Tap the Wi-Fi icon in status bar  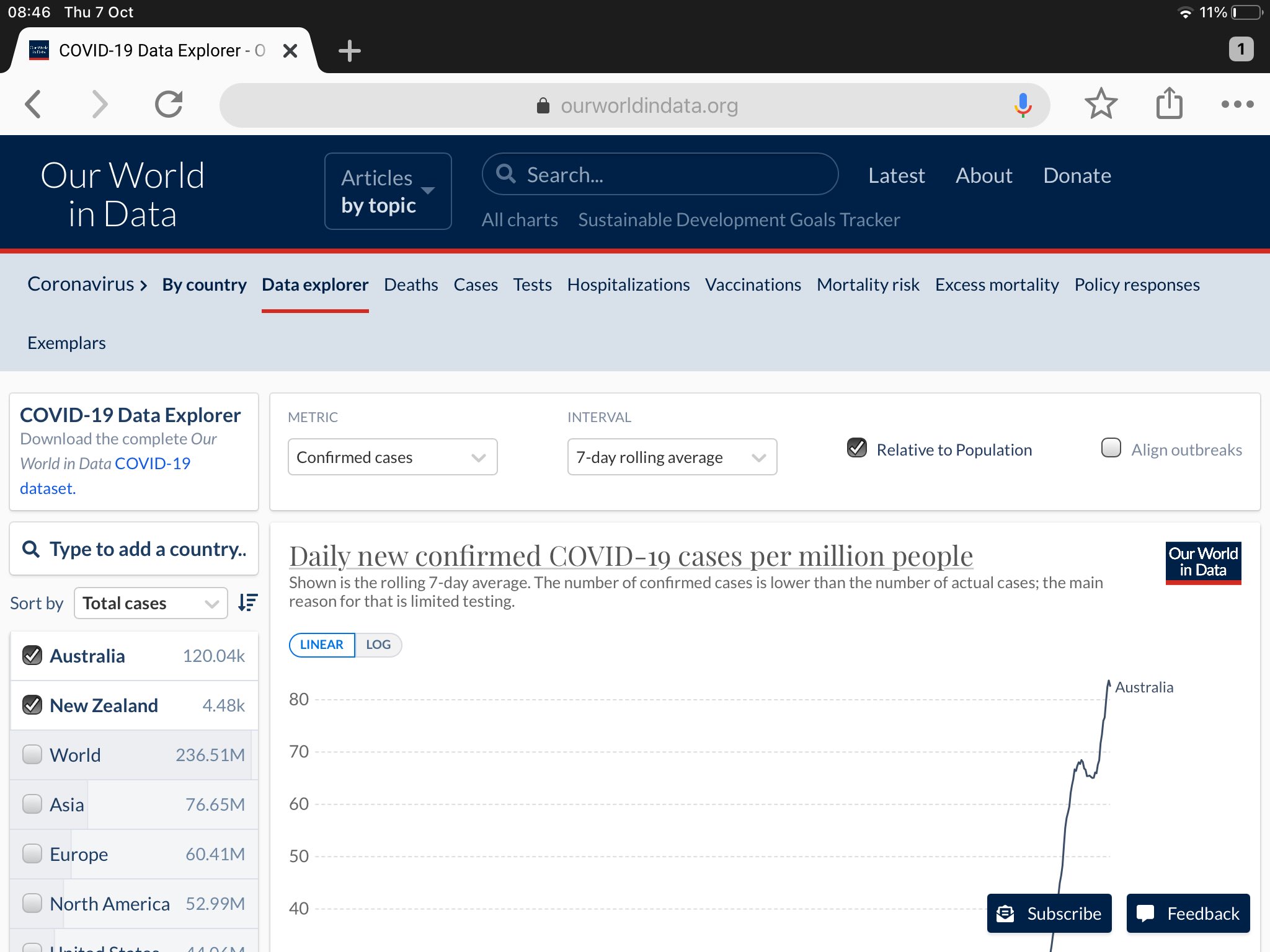point(1185,12)
